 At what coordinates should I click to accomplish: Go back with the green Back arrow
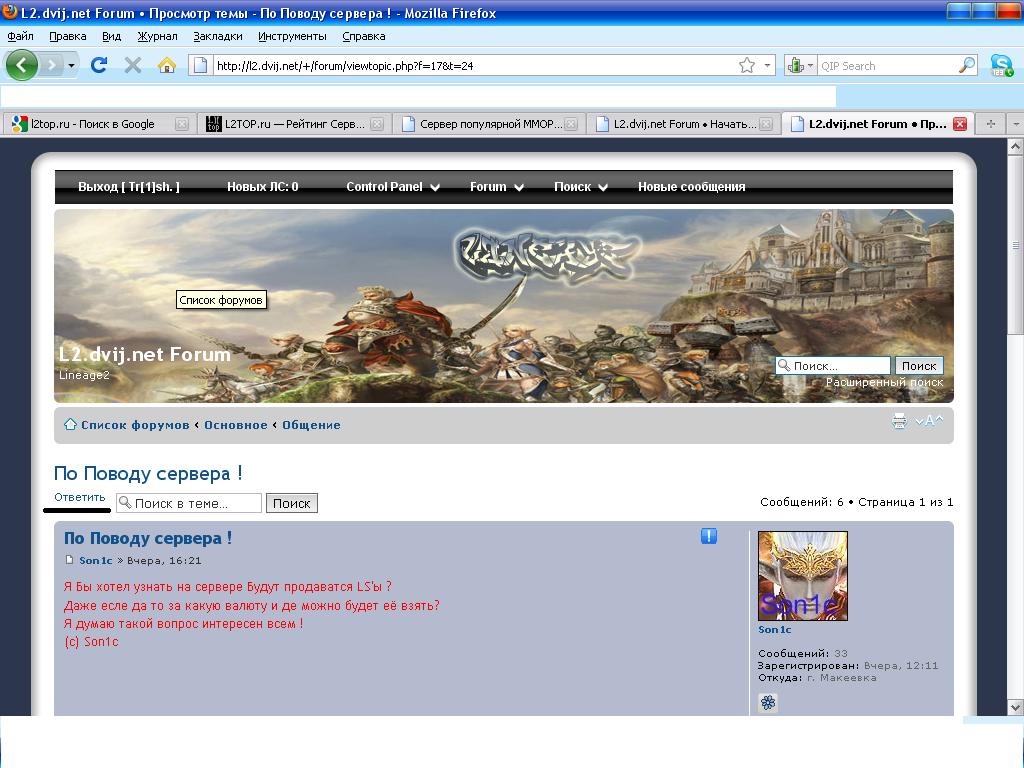coord(22,65)
